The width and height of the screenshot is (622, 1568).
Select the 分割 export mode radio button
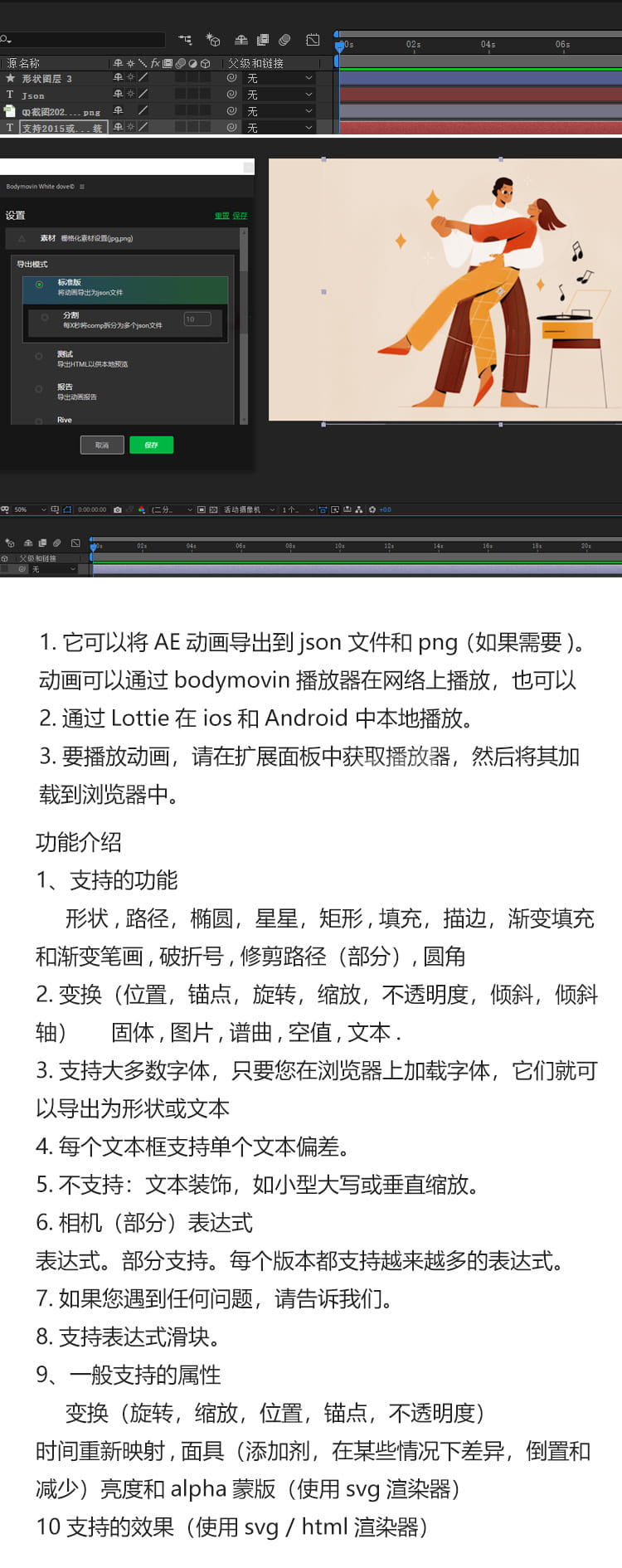tap(45, 317)
